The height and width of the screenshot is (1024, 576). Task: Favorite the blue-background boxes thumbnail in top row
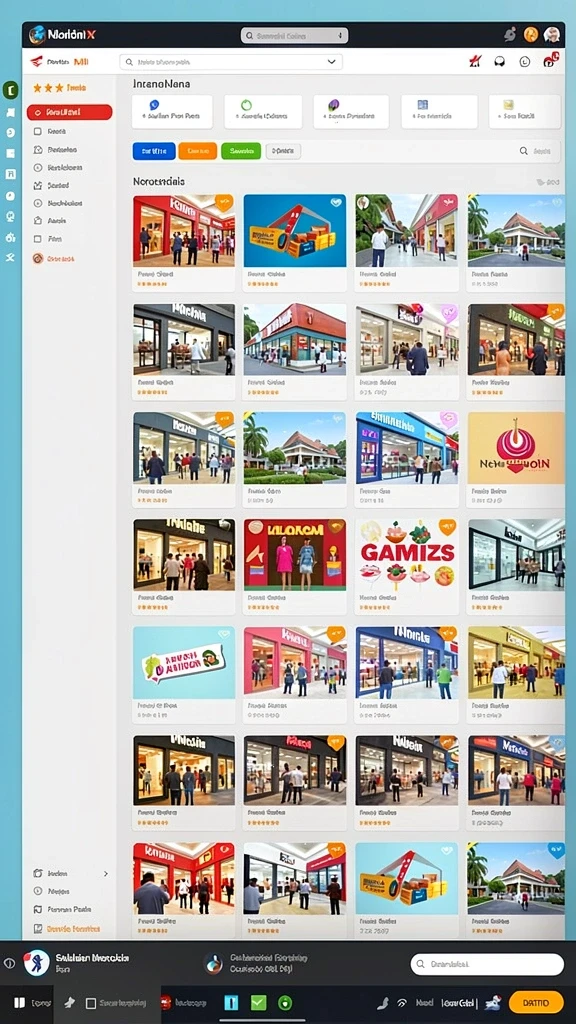(336, 202)
